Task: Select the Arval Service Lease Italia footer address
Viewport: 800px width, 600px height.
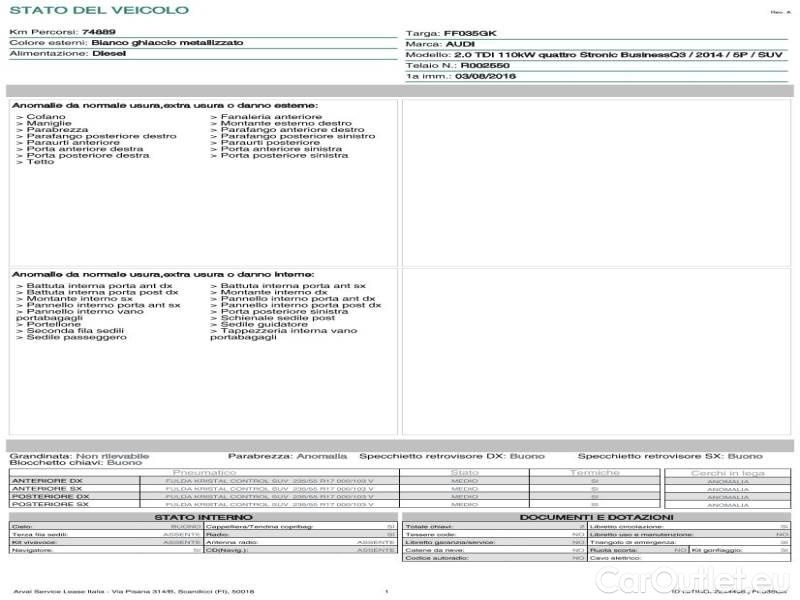Action: pos(134,592)
